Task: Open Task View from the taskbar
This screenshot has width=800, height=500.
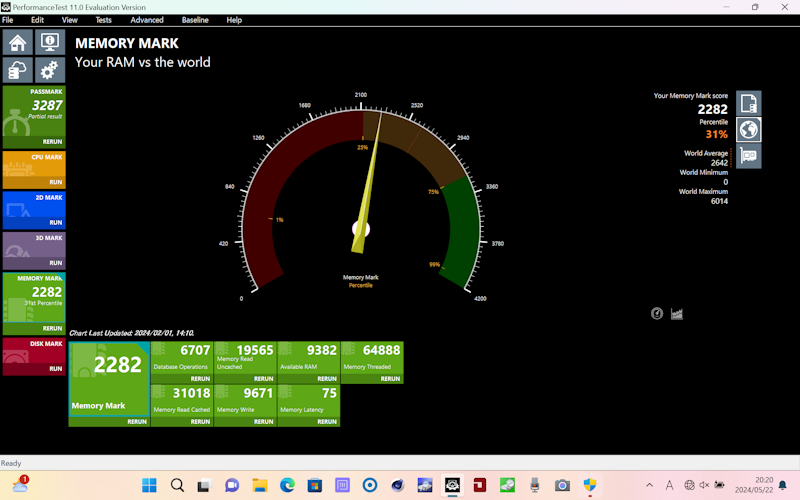Action: (204, 485)
